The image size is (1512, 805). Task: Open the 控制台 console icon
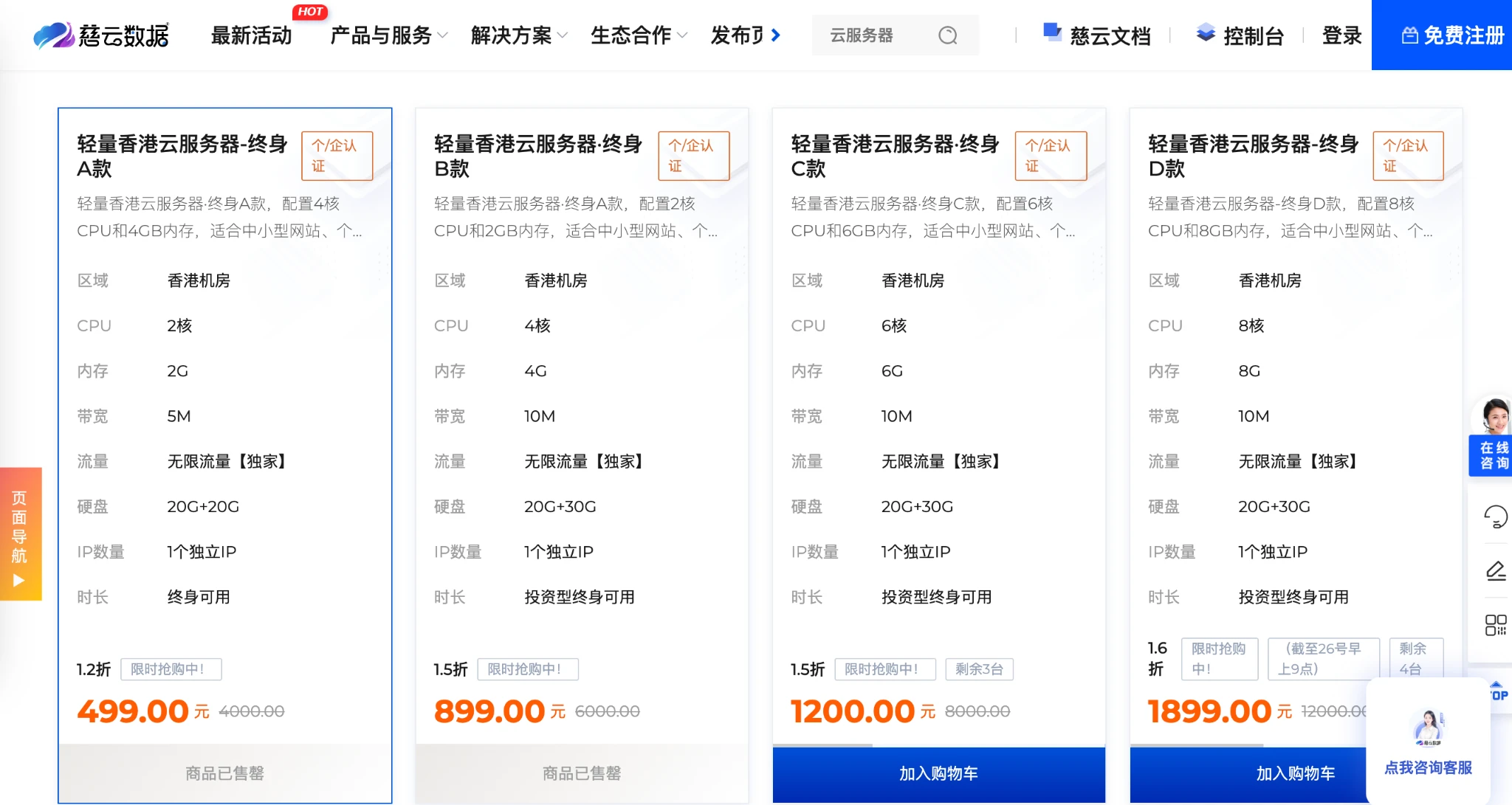point(1205,32)
